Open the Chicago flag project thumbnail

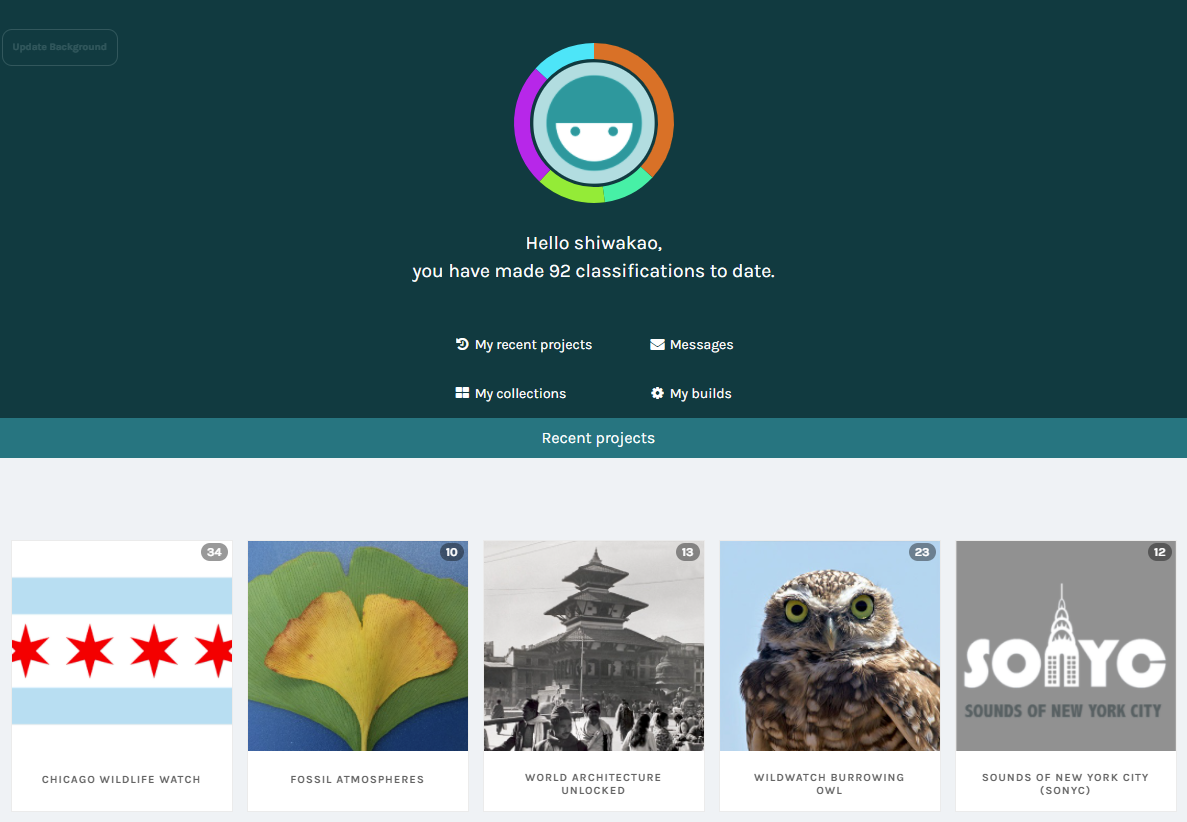[x=122, y=646]
